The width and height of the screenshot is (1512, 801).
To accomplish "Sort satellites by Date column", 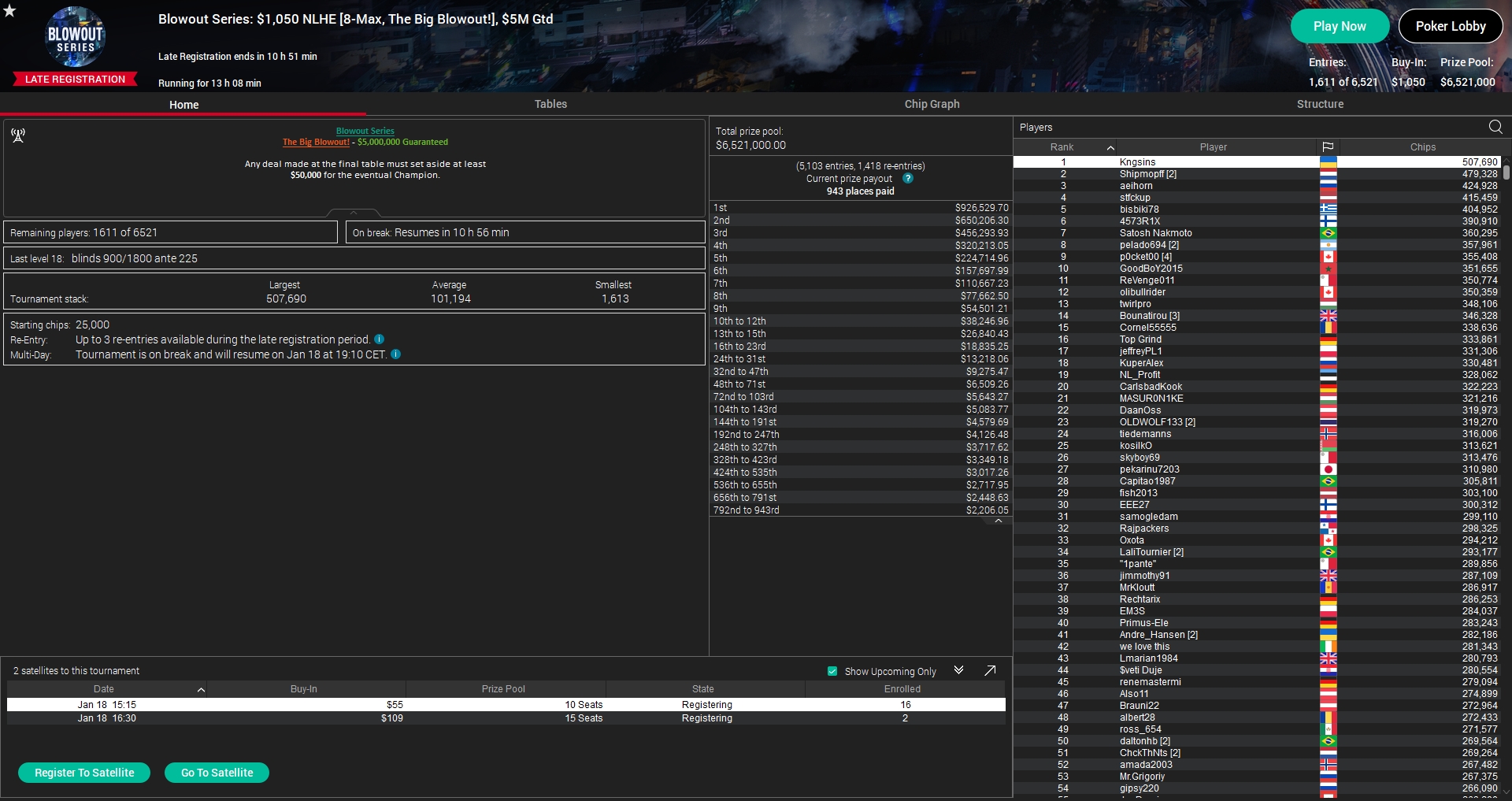I will (x=106, y=689).
